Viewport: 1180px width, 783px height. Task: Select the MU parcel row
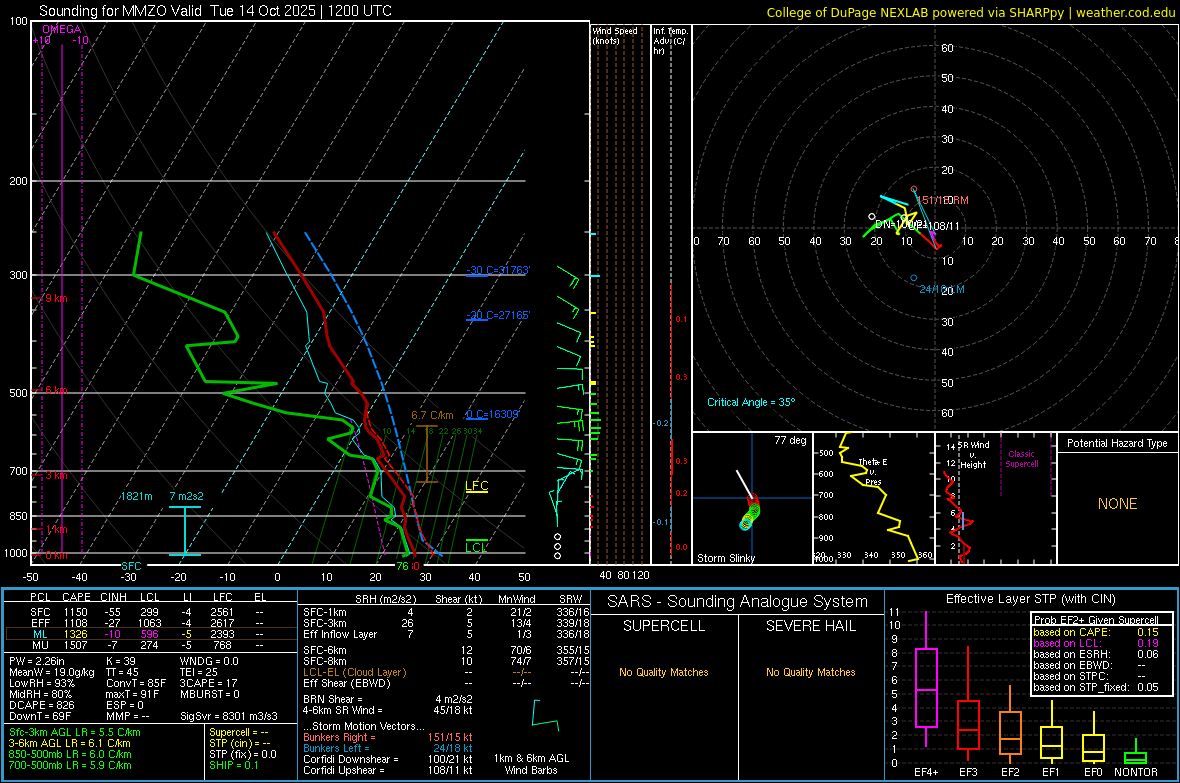coord(151,645)
